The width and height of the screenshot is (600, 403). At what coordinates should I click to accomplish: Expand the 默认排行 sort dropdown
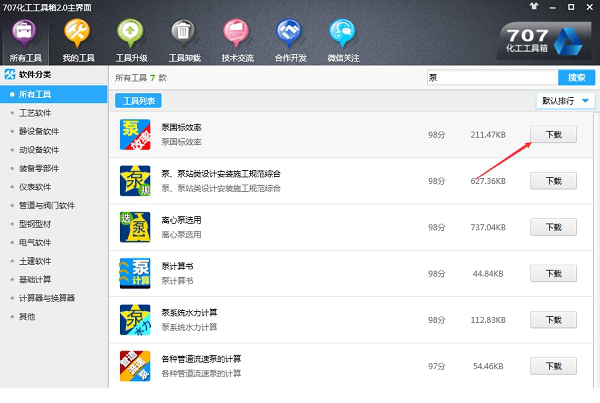(566, 101)
